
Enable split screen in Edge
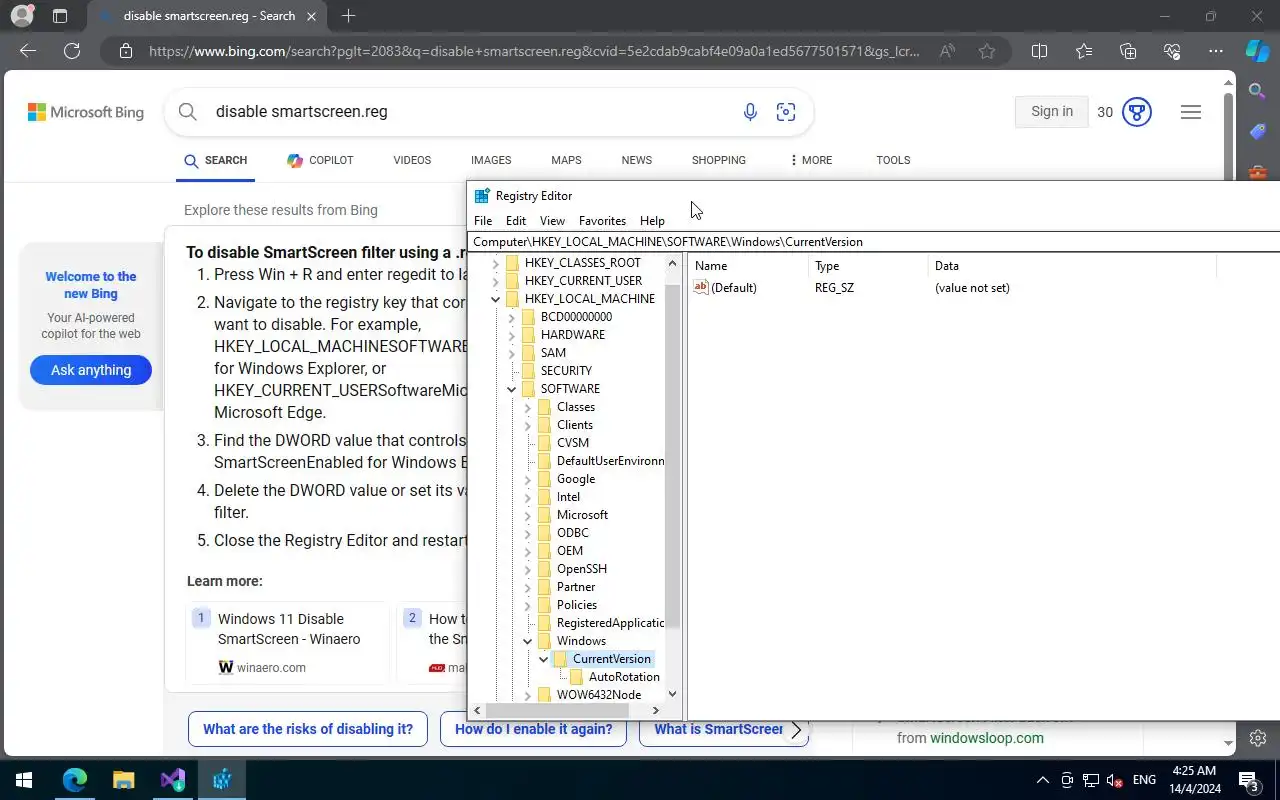point(1039,51)
